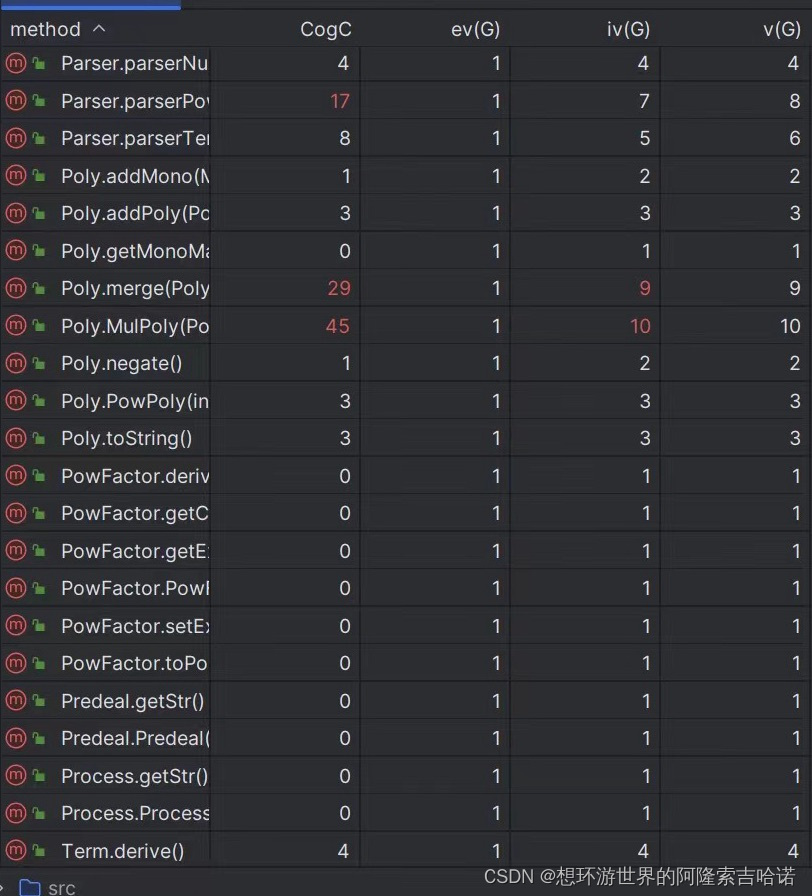Click green lock icon of PowFactor.getC row

coord(39,513)
